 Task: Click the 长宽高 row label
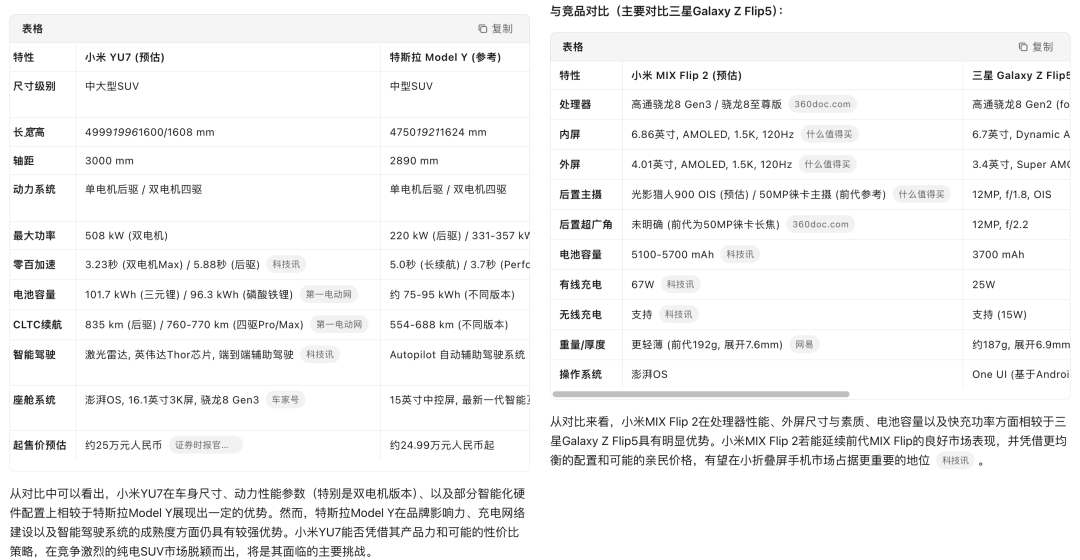point(30,132)
